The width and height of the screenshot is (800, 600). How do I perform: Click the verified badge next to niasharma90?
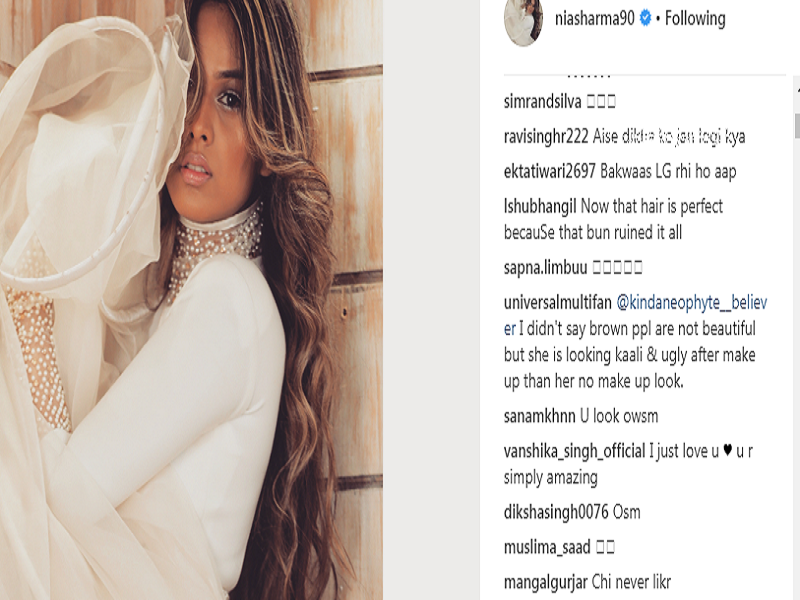[x=645, y=19]
